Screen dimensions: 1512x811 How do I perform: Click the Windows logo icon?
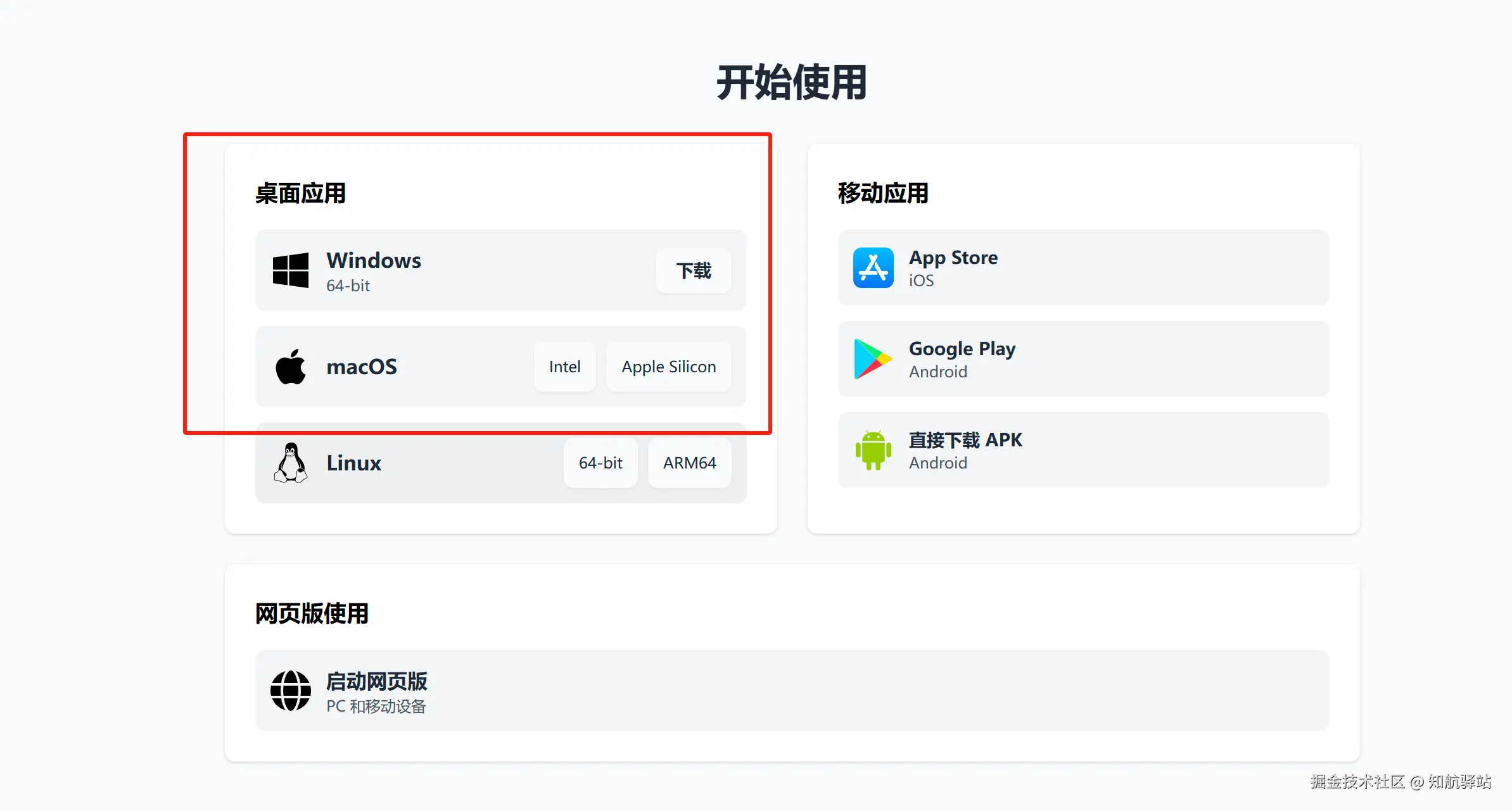pyautogui.click(x=291, y=270)
